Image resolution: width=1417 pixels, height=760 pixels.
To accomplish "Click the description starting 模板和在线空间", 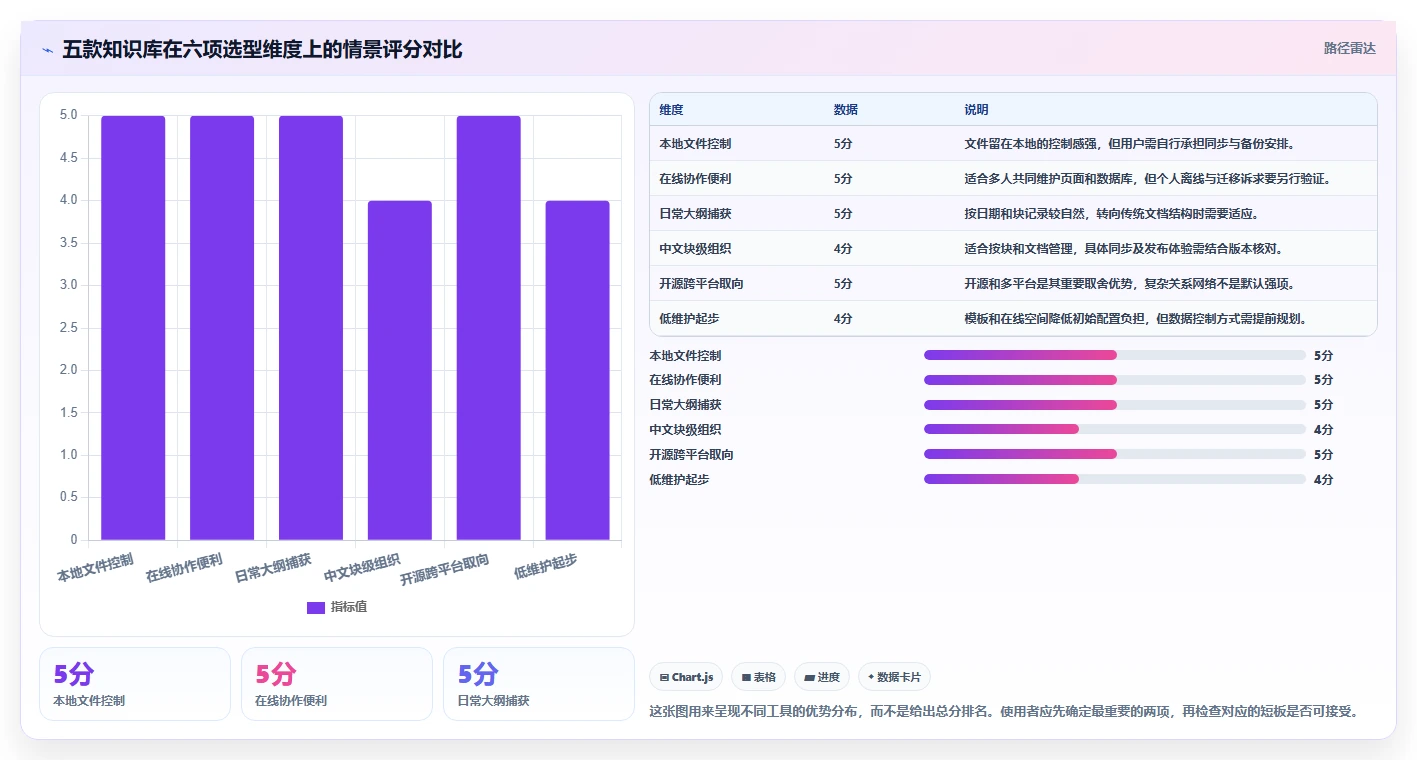I will [x=1135, y=318].
